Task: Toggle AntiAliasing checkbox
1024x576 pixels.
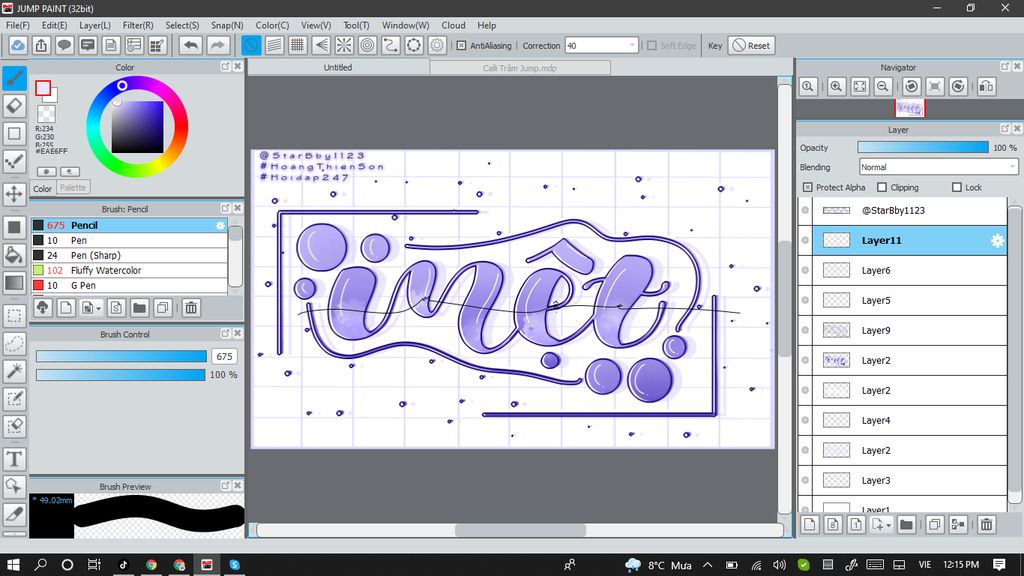Action: pos(462,46)
